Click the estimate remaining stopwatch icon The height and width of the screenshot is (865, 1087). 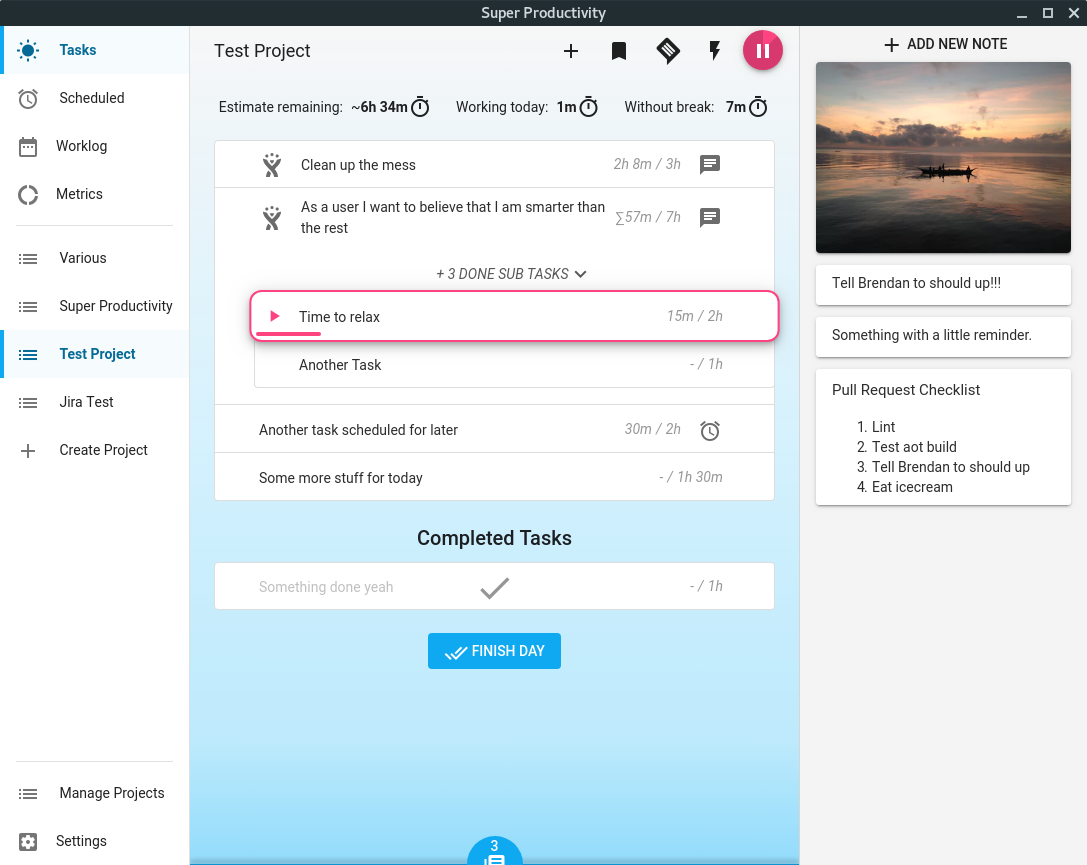[420, 107]
